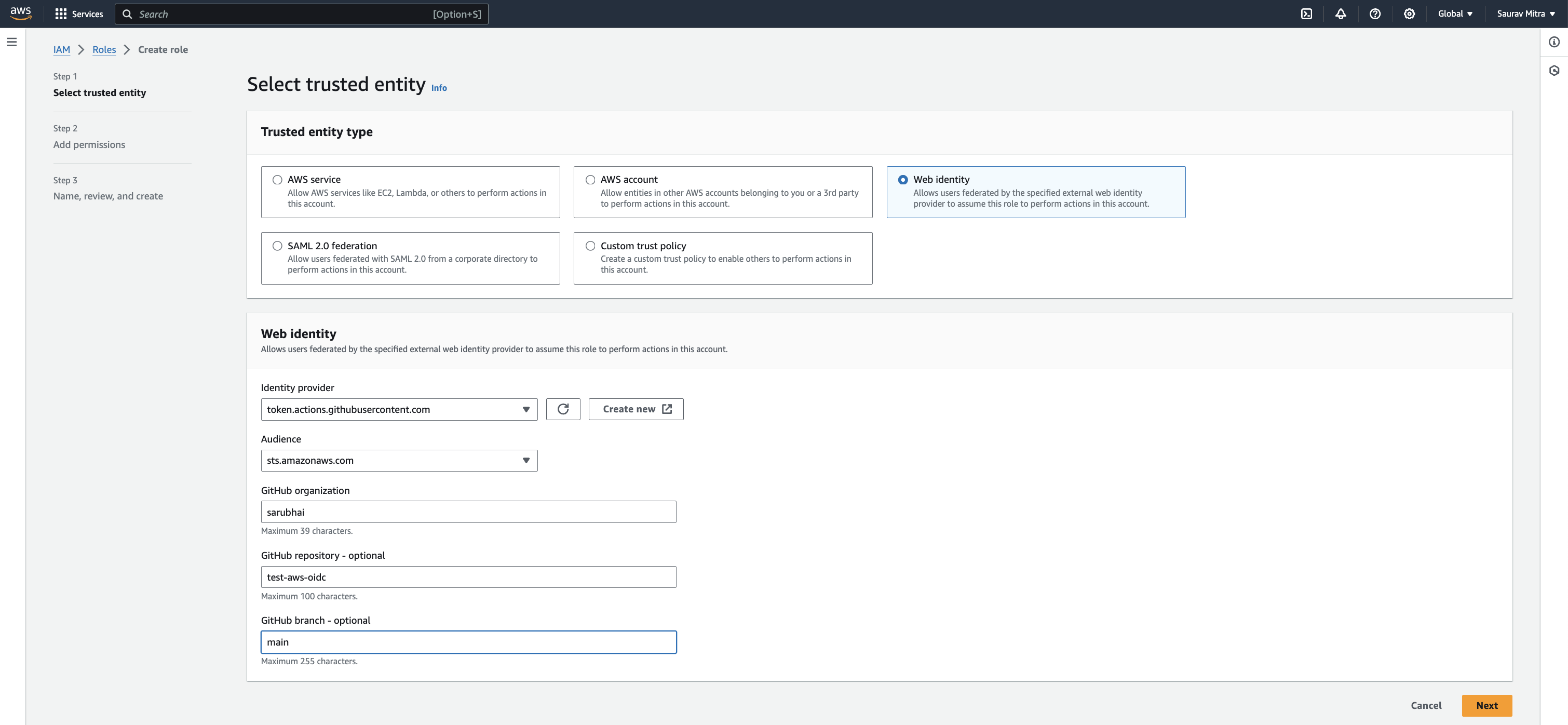Image resolution: width=1568 pixels, height=725 pixels.
Task: Select the AWS service radio option
Action: [277, 180]
